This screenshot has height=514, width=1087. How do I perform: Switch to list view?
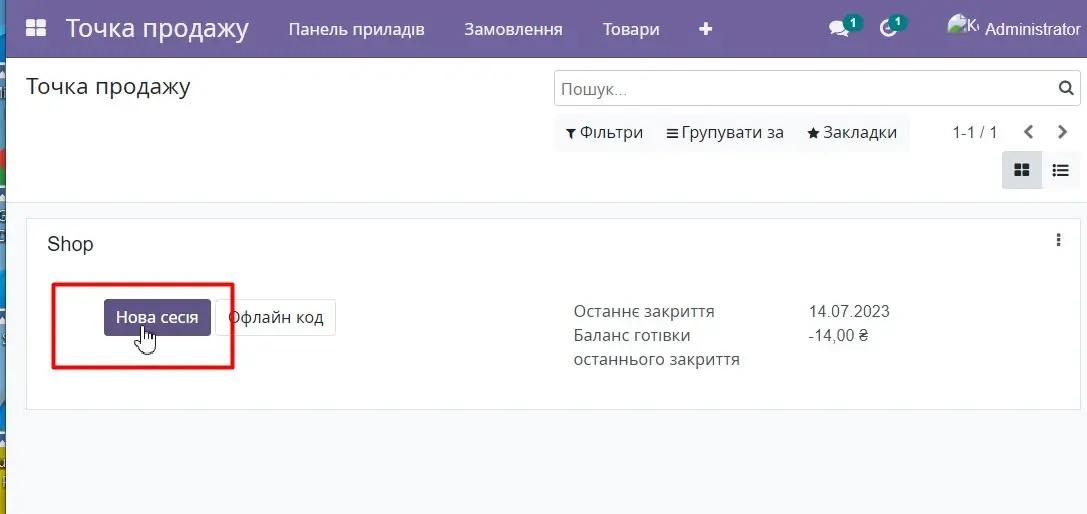point(1061,171)
